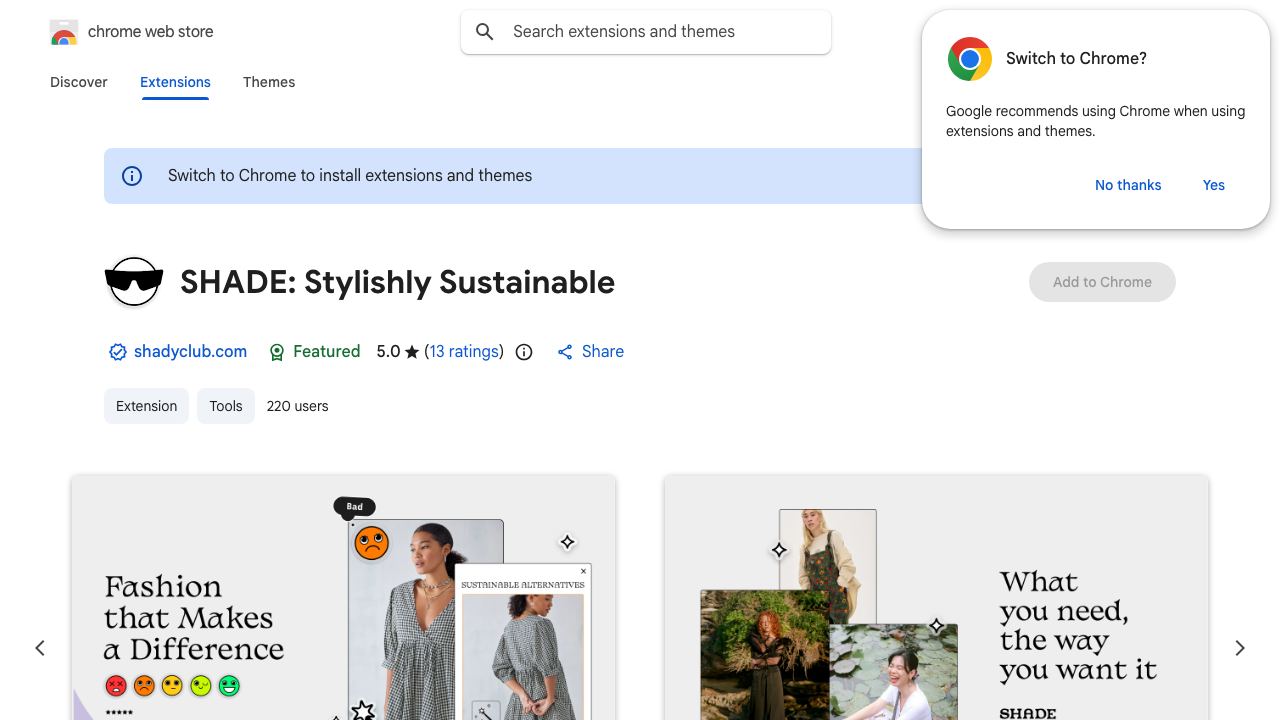Click the search magnifier icon
This screenshot has height=720, width=1280.
485,32
